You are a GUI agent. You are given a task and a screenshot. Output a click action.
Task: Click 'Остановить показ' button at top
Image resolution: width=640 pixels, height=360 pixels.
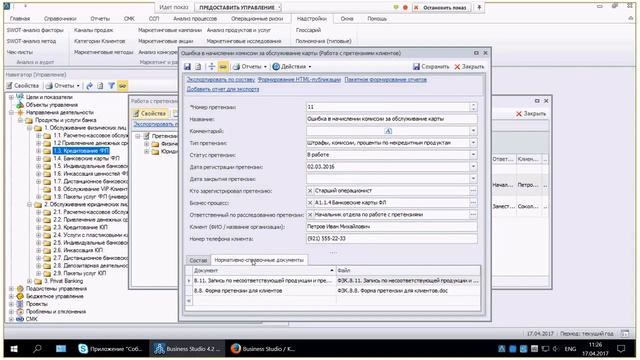[441, 7]
